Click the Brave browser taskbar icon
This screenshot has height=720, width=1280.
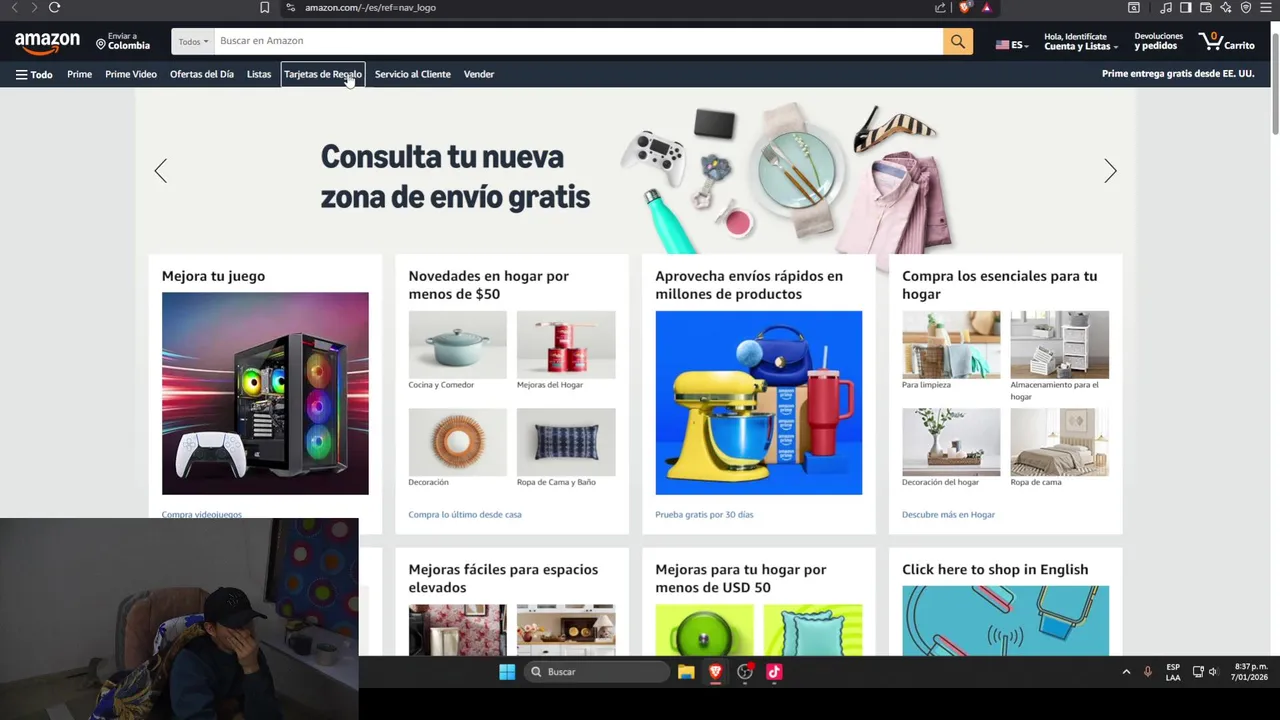pos(715,672)
